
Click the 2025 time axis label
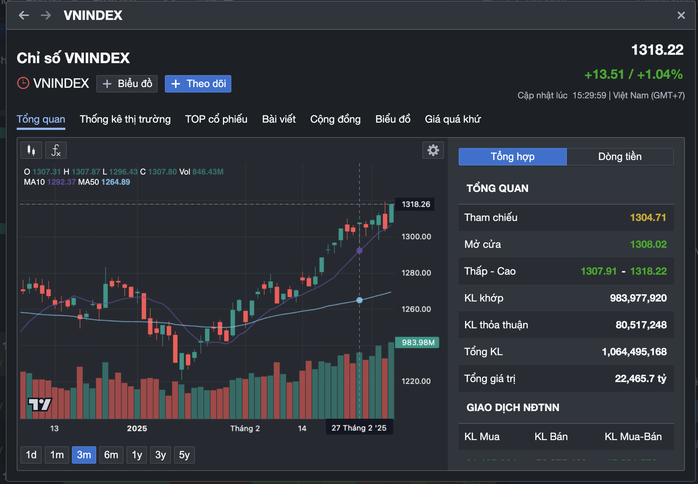click(x=137, y=428)
